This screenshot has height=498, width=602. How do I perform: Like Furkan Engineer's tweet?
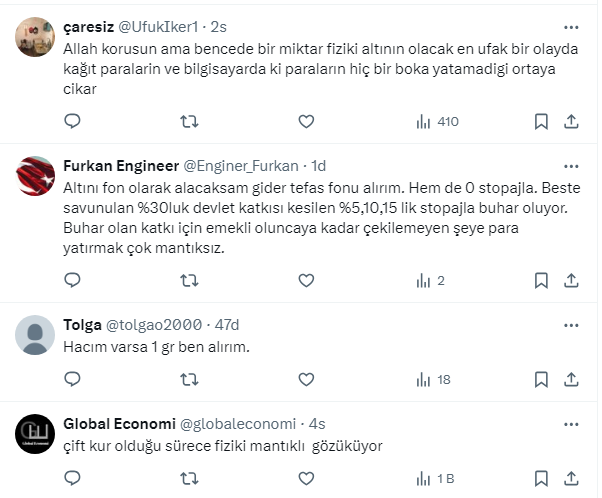pyautogui.click(x=305, y=281)
